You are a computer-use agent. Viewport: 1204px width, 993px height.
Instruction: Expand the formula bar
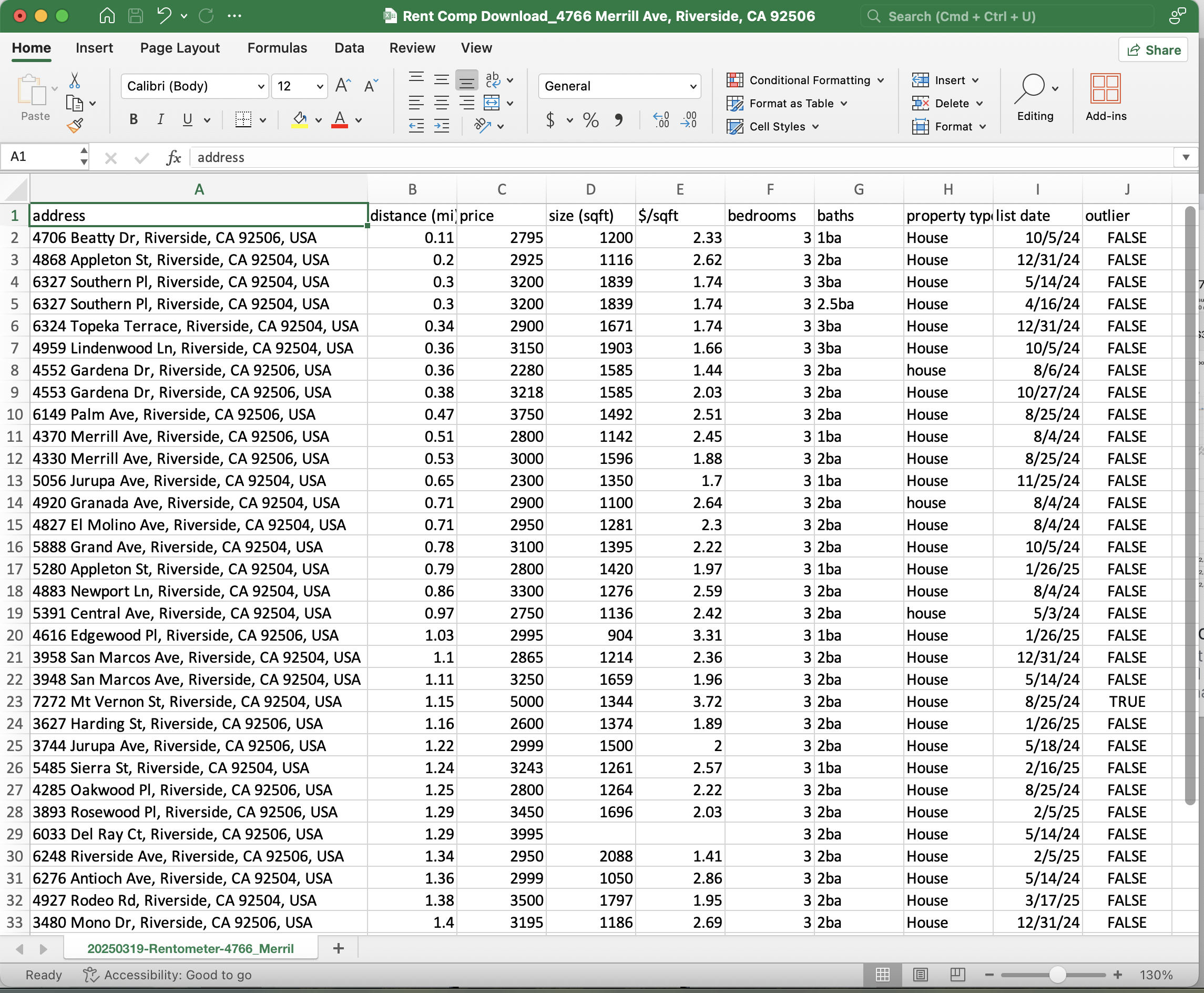[1186, 157]
